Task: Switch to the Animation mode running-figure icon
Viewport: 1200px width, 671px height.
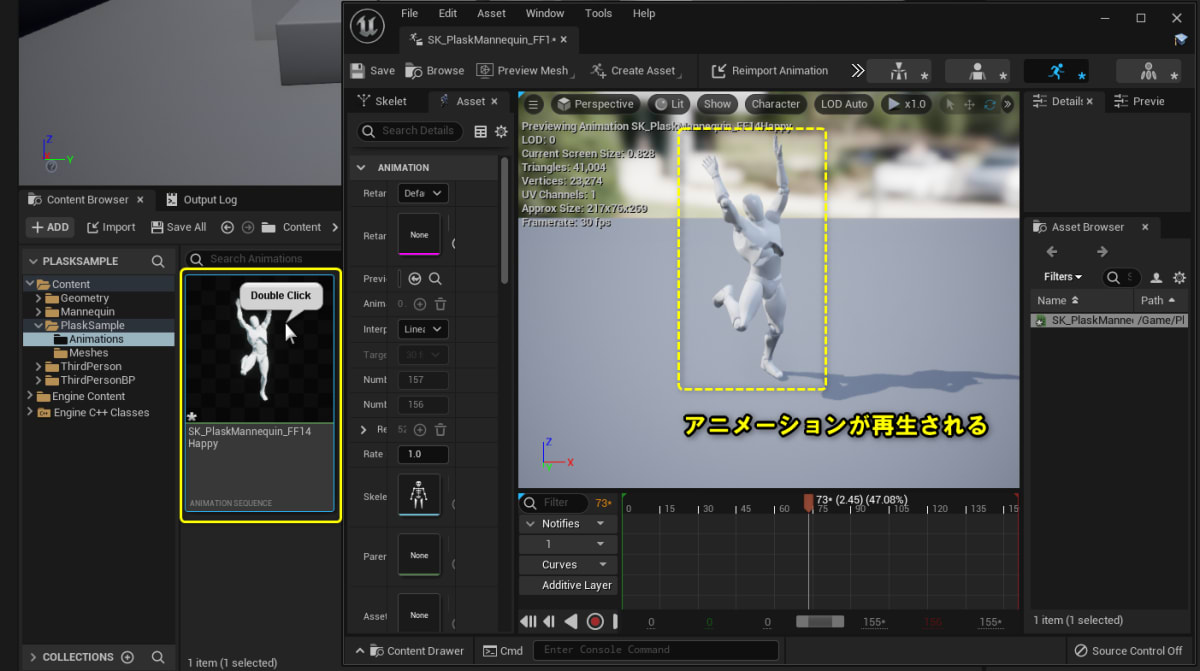Action: click(x=1056, y=72)
